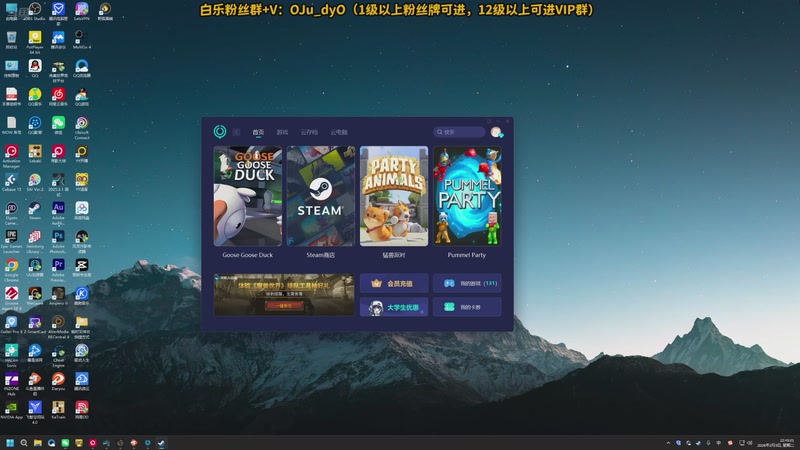Screen dimensions: 800x450
Task: Open the Adobe Audition desktop icon
Action: [x=58, y=213]
